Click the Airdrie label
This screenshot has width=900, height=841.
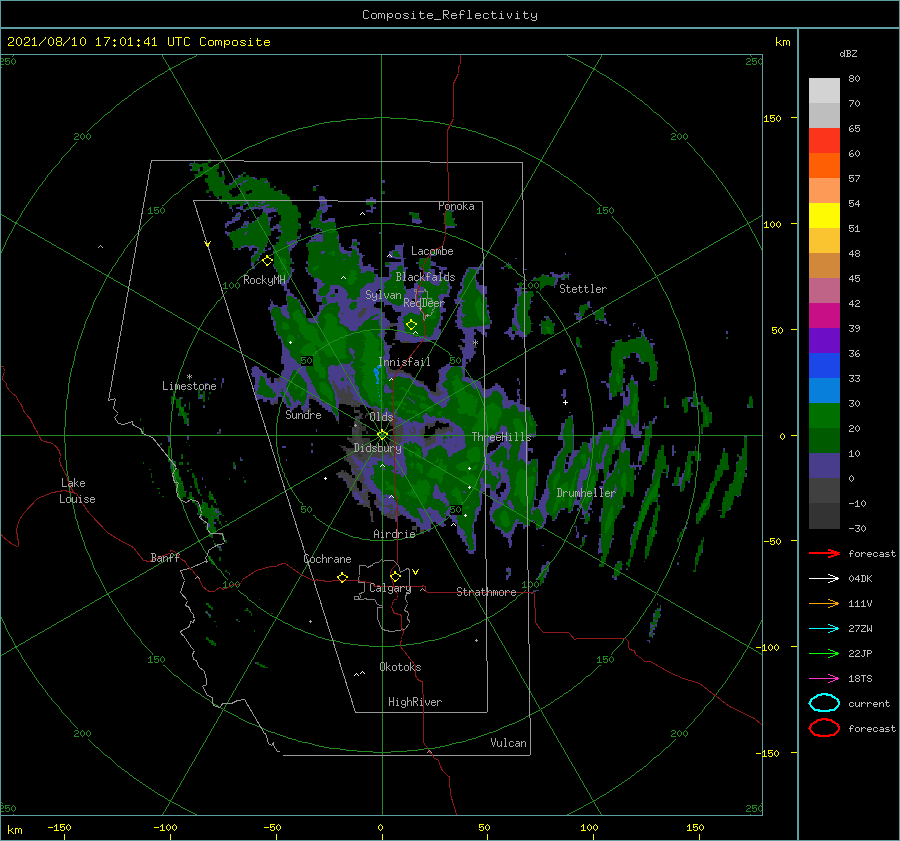click(394, 534)
